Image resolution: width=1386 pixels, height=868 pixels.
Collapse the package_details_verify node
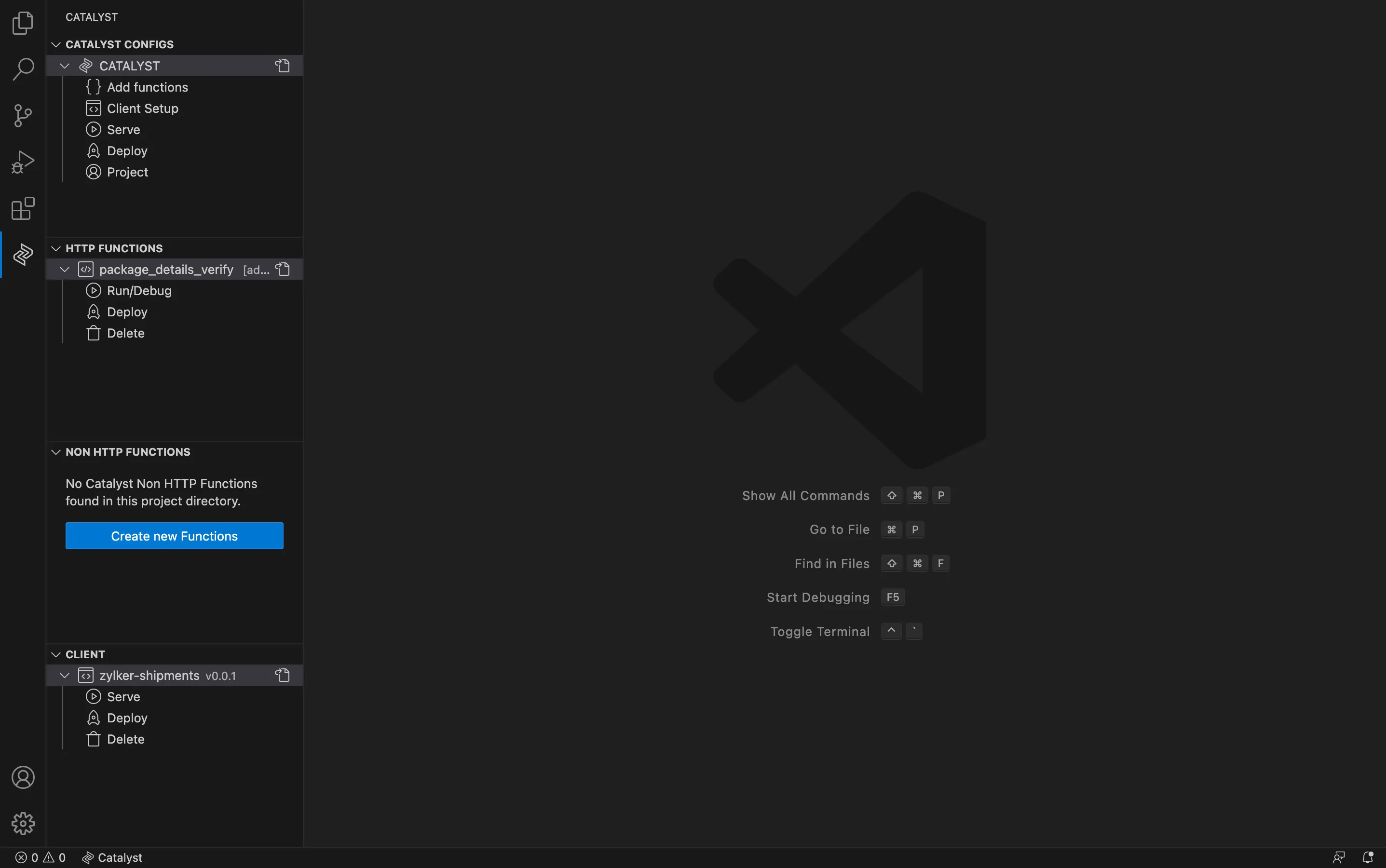pyautogui.click(x=65, y=269)
